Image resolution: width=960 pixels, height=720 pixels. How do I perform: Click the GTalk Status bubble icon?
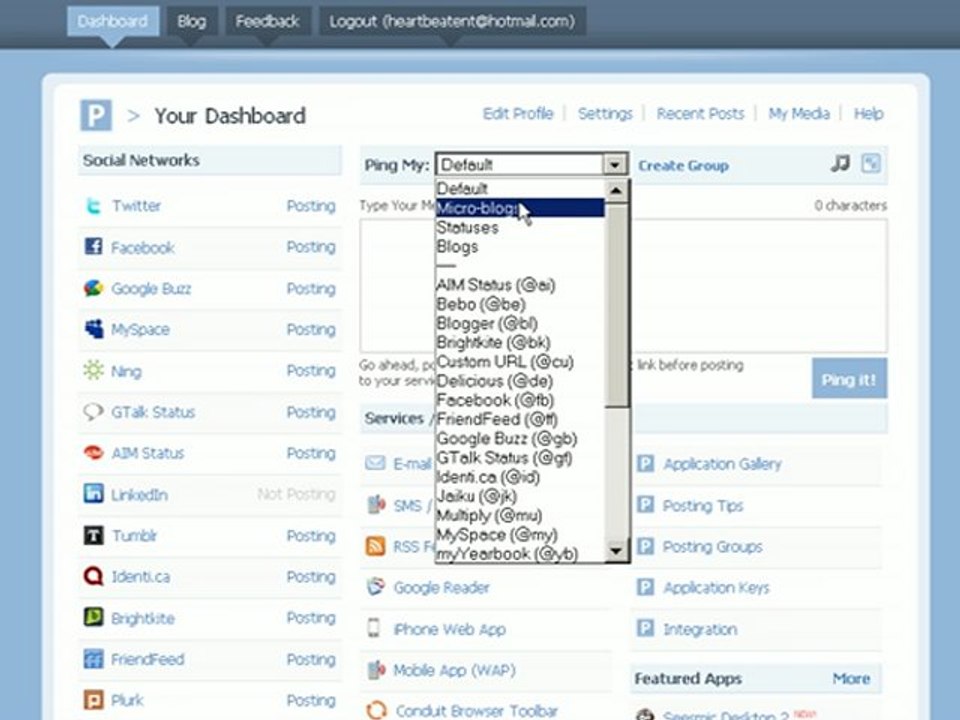point(93,411)
